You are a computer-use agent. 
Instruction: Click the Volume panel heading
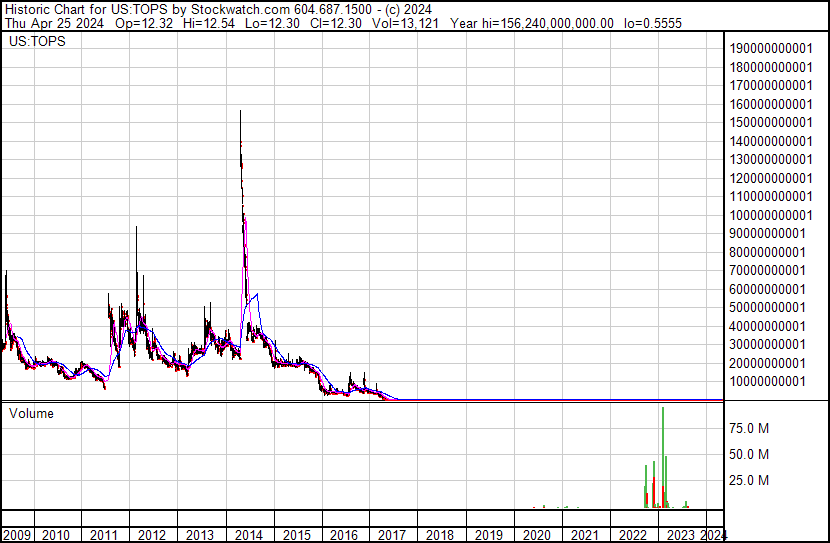pos(31,413)
